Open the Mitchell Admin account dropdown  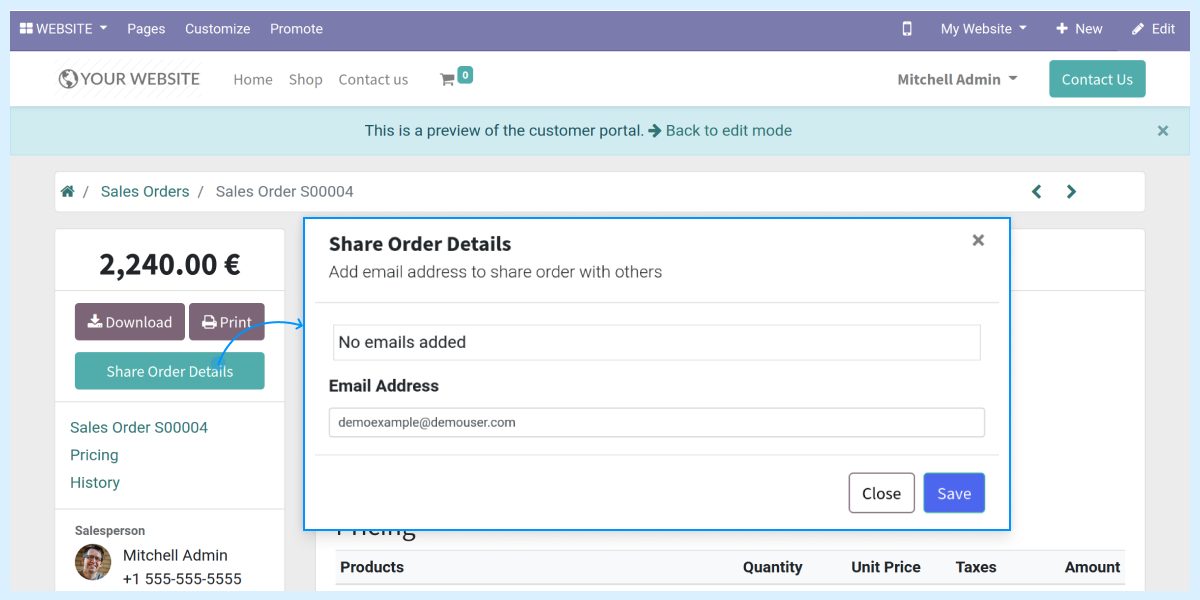(x=956, y=78)
